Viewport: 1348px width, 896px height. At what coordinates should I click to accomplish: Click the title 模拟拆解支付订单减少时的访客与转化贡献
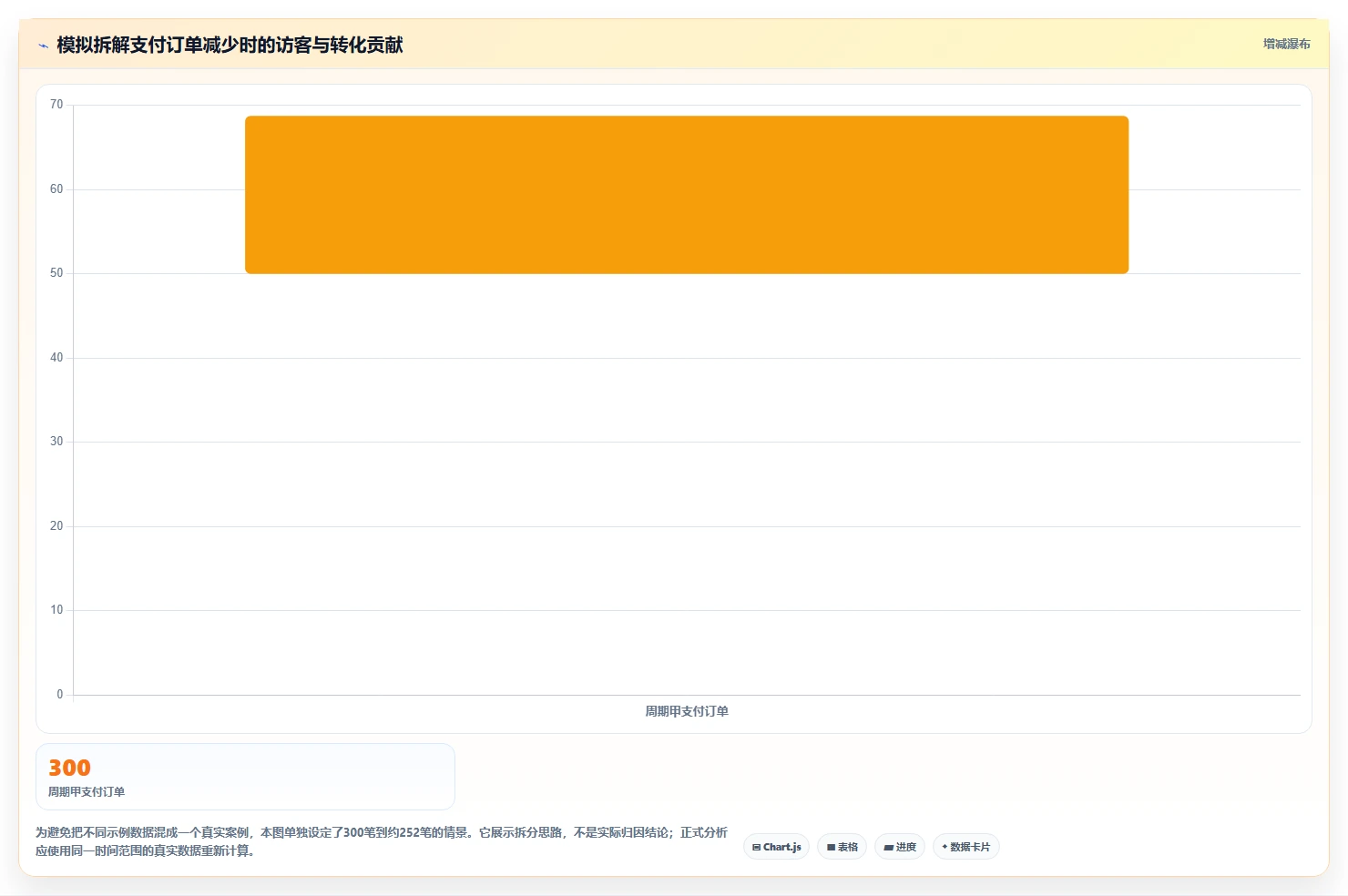[x=230, y=45]
